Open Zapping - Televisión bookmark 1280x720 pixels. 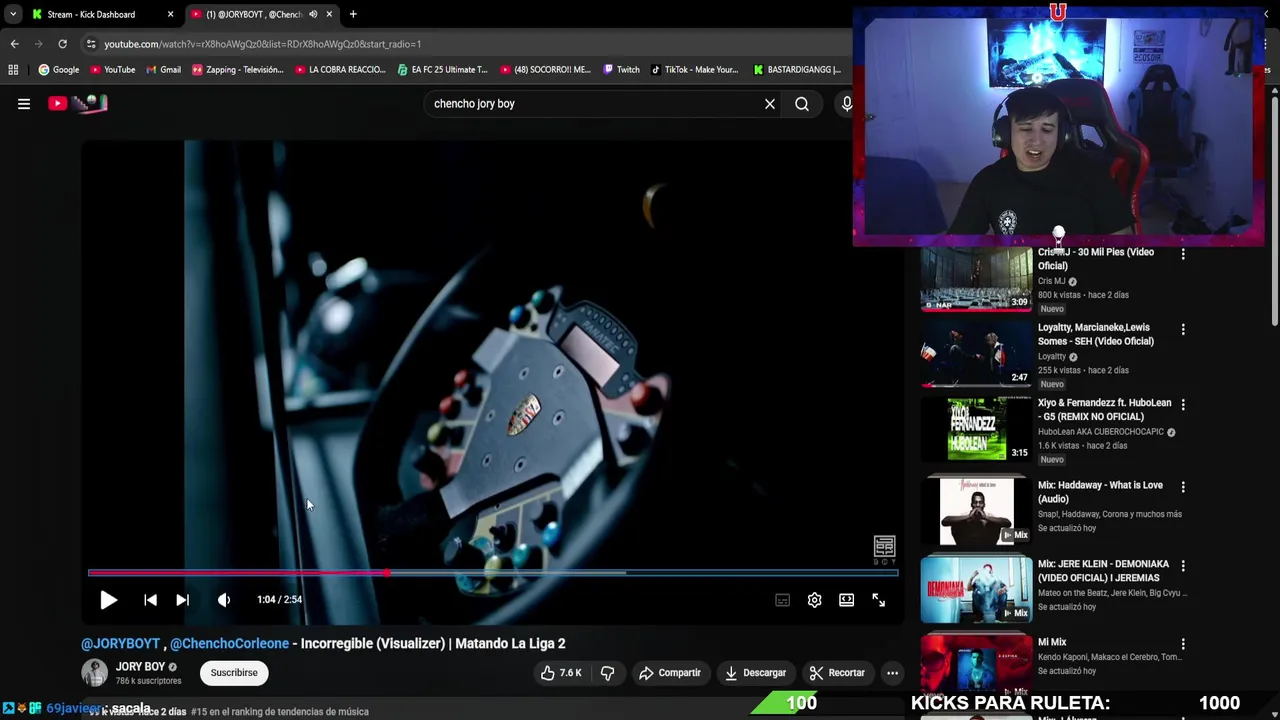(238, 70)
